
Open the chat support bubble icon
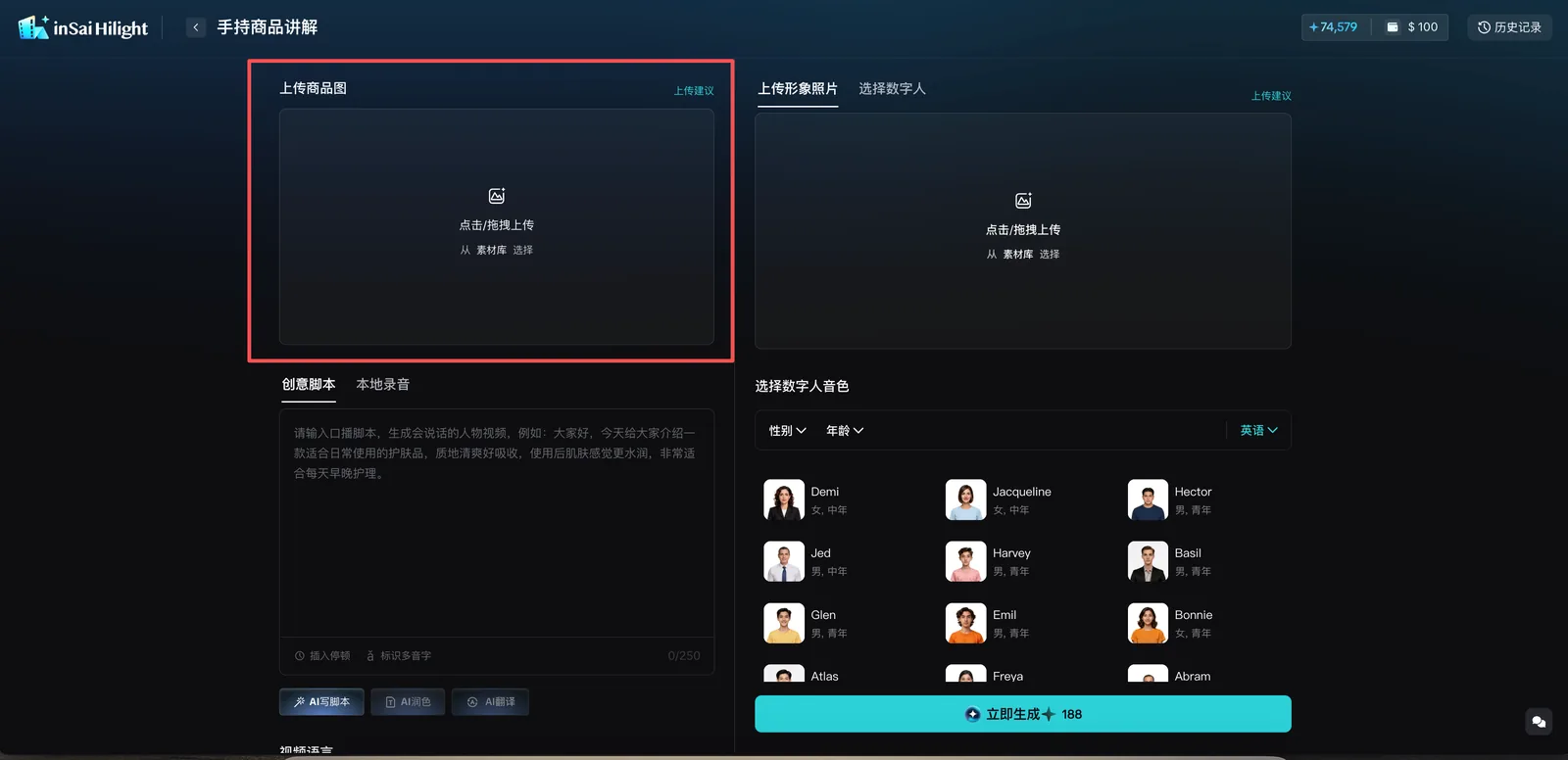click(x=1539, y=722)
